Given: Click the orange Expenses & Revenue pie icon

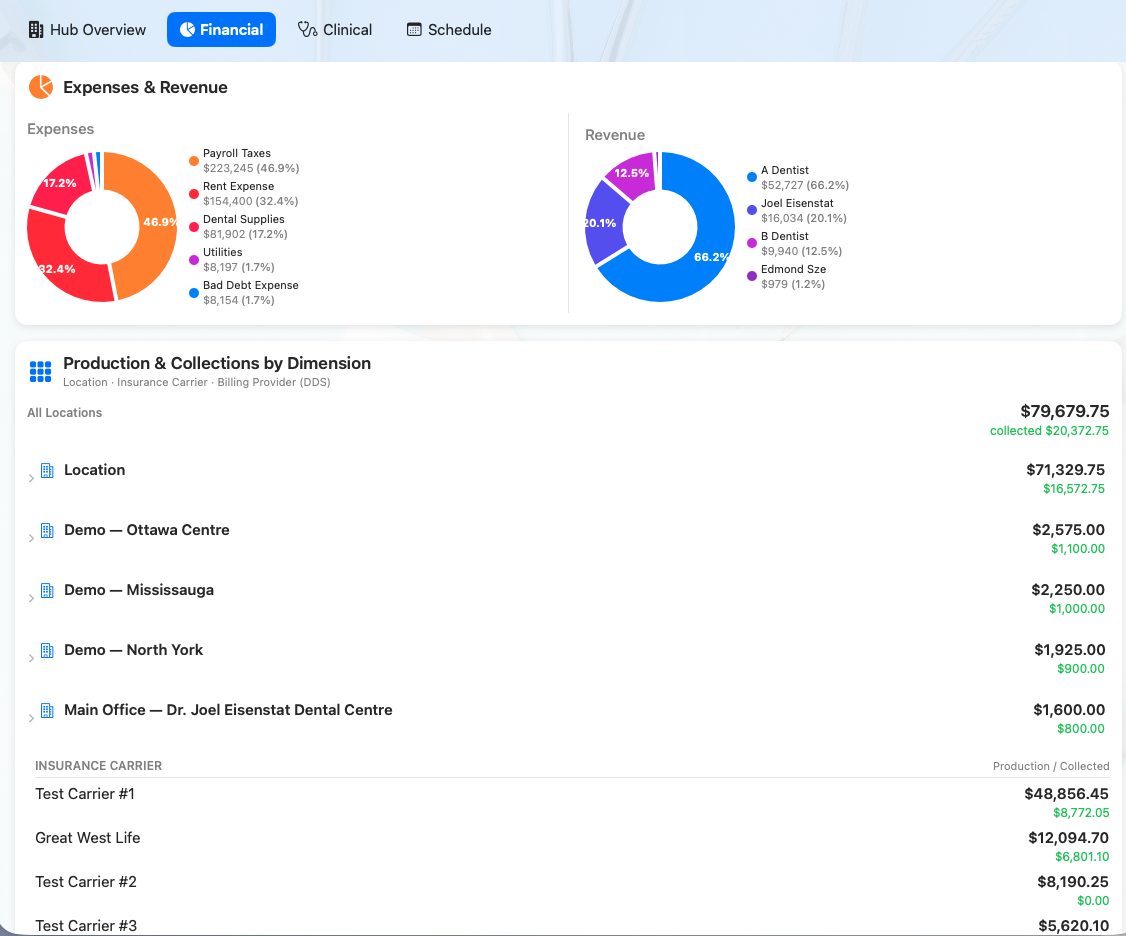Looking at the screenshot, I should coord(41,87).
